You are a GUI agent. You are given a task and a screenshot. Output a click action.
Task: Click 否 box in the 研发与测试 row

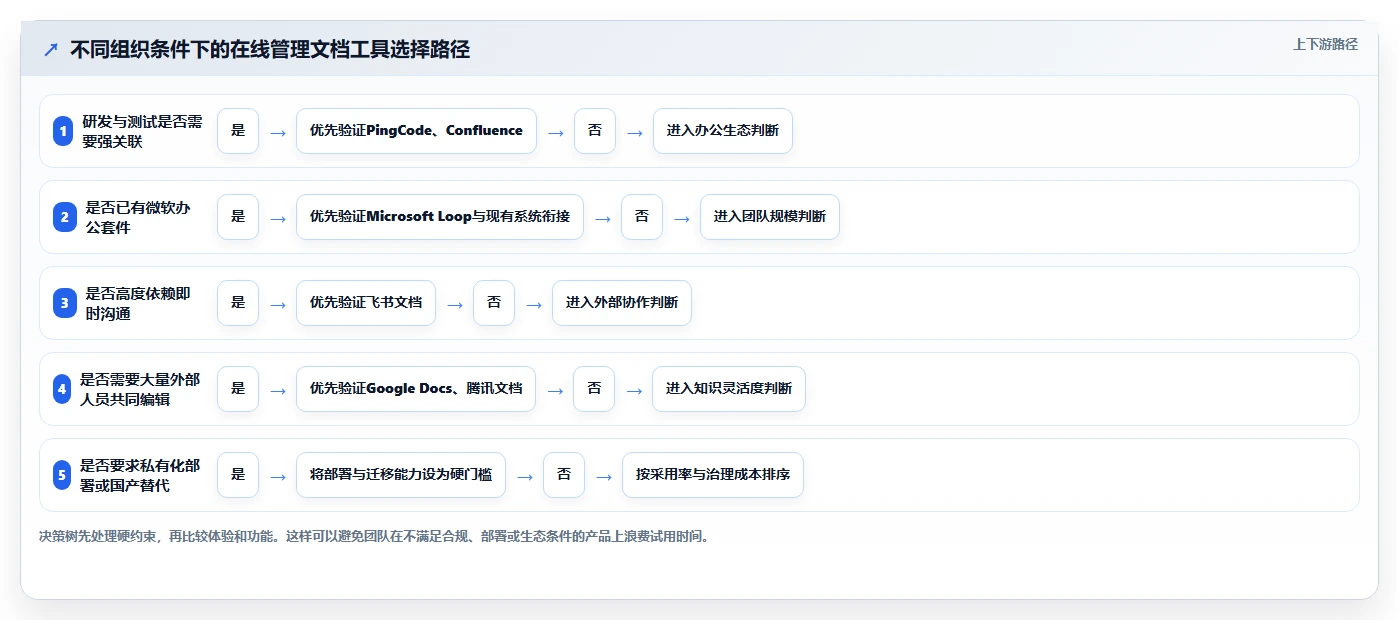tap(595, 131)
